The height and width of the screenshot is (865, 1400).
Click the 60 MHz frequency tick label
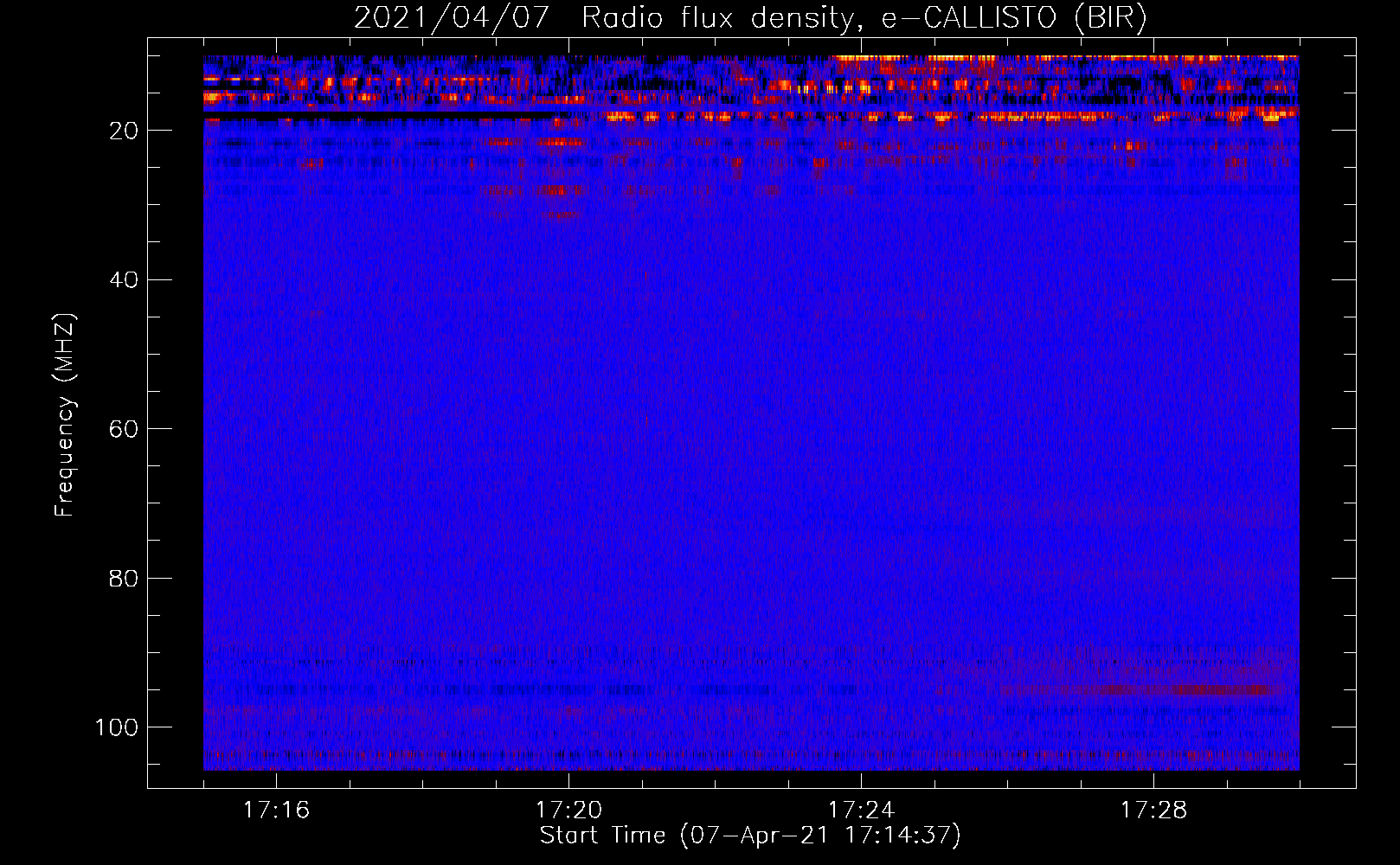[x=124, y=429]
